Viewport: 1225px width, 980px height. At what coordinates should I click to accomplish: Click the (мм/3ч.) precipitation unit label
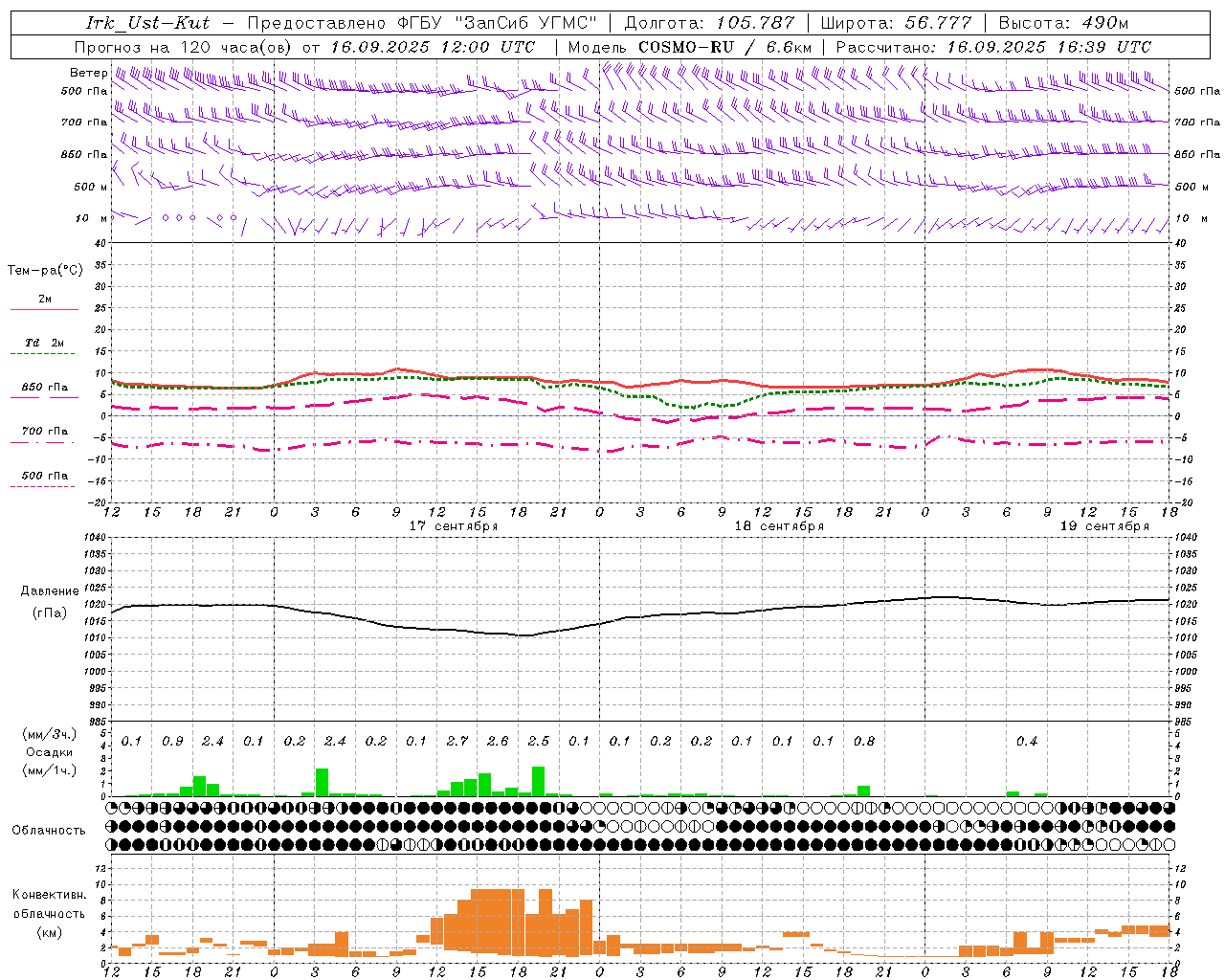49,734
